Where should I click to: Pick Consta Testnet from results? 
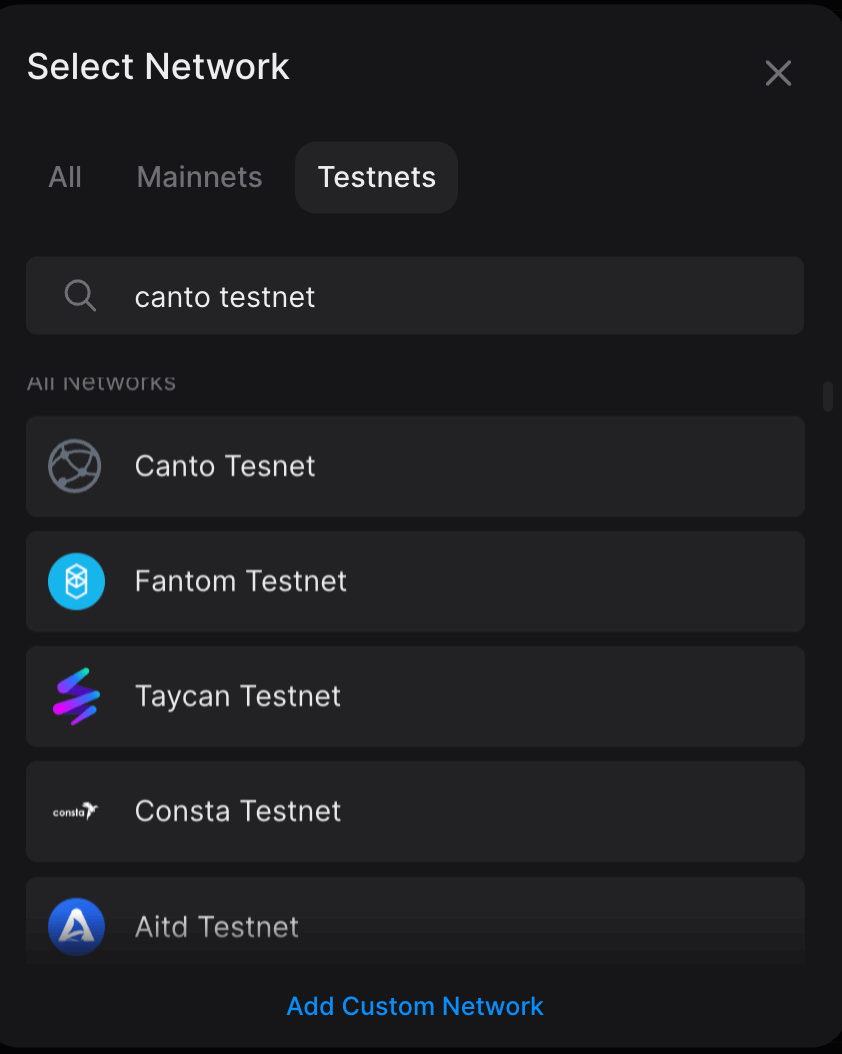tap(415, 811)
